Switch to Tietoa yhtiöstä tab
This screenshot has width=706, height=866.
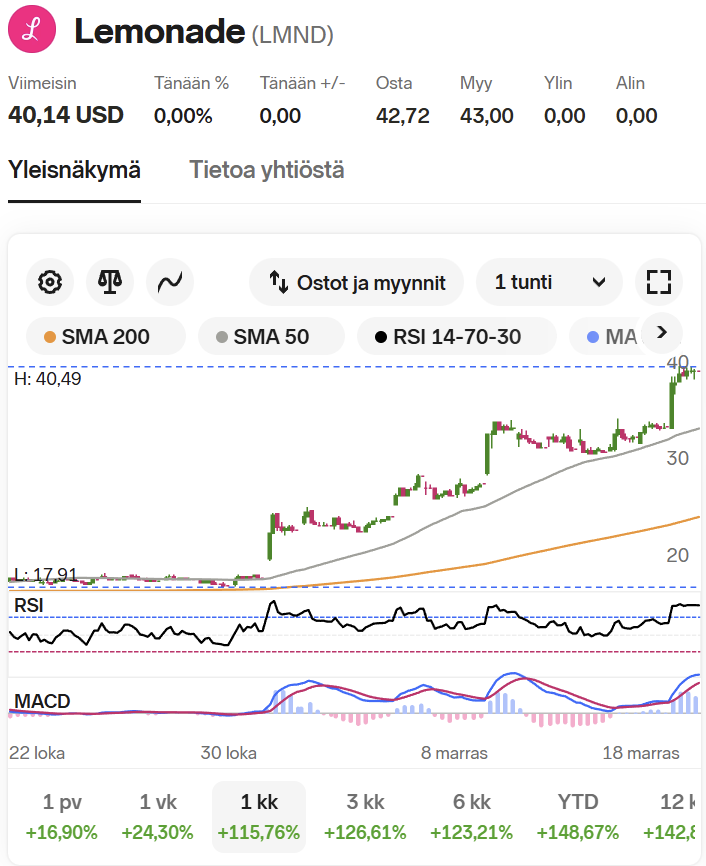(x=267, y=170)
